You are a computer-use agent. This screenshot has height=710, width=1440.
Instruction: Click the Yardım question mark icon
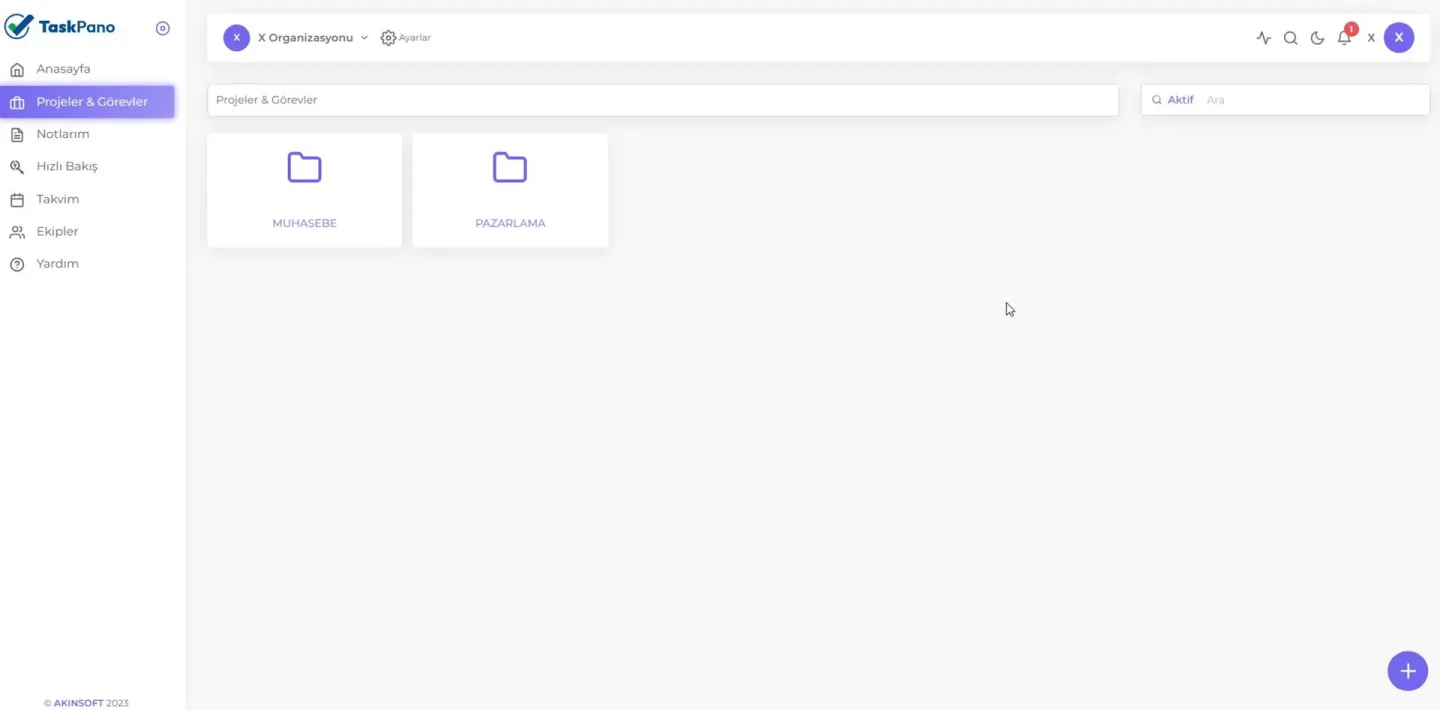pyautogui.click(x=17, y=264)
